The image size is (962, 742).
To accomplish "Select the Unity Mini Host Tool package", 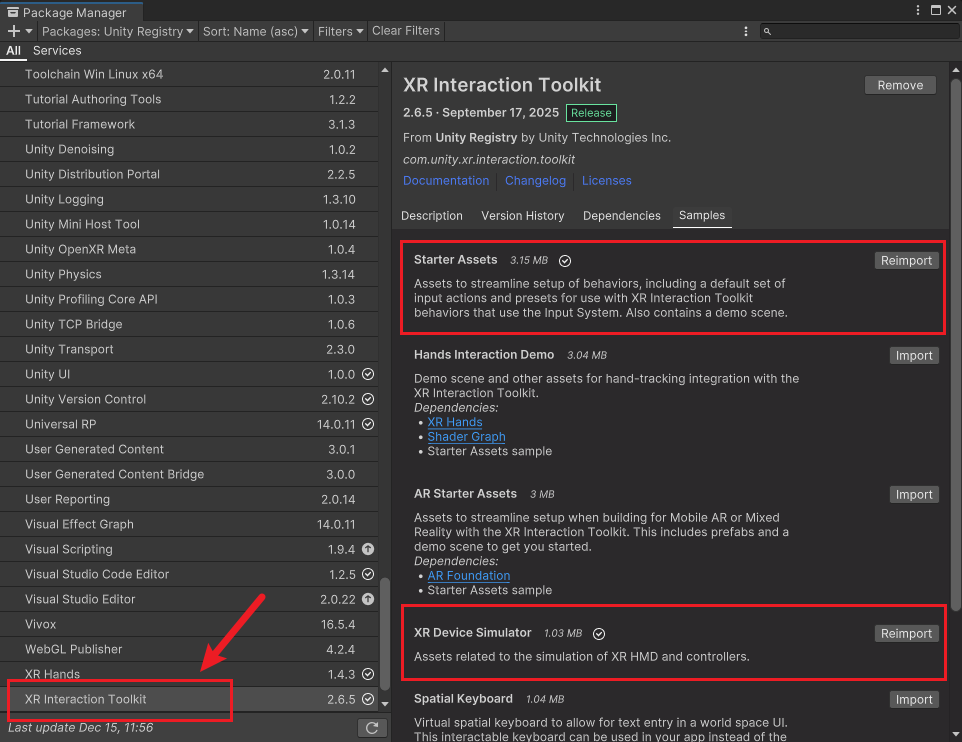I will tap(189, 225).
